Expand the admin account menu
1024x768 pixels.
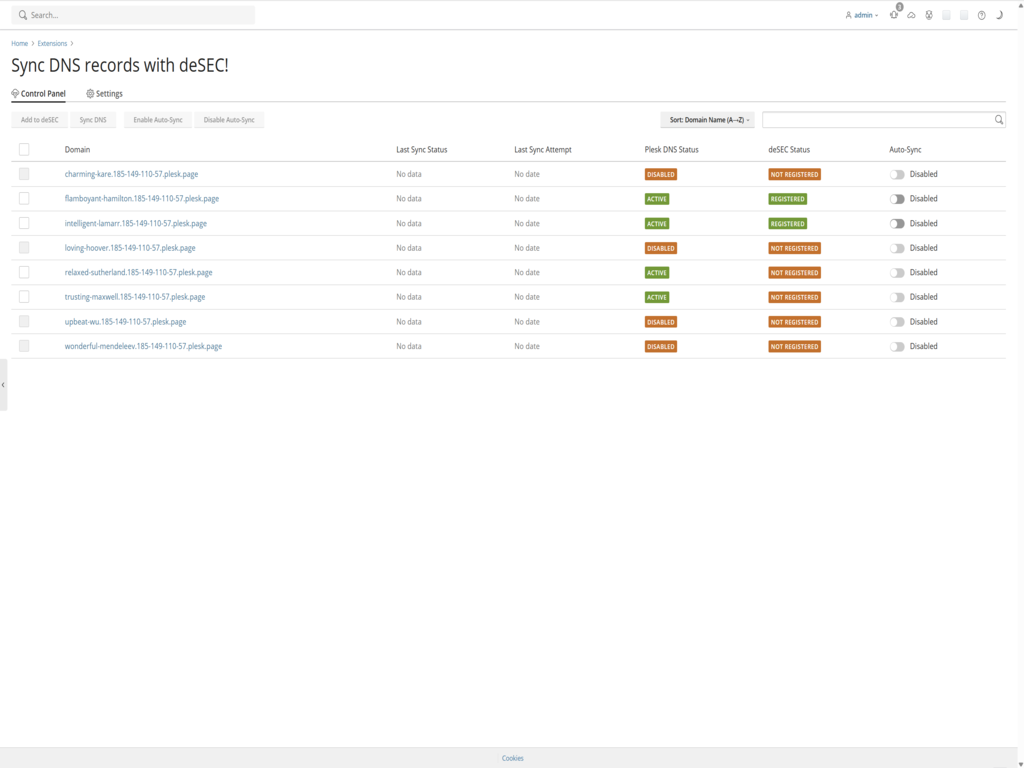click(861, 15)
